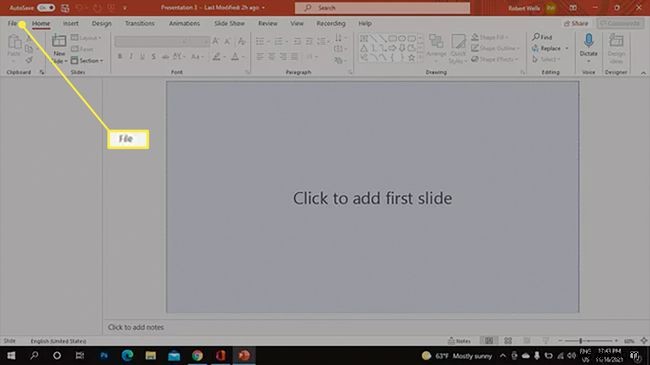
Task: Open the Shape Outline dropdown
Action: [495, 48]
